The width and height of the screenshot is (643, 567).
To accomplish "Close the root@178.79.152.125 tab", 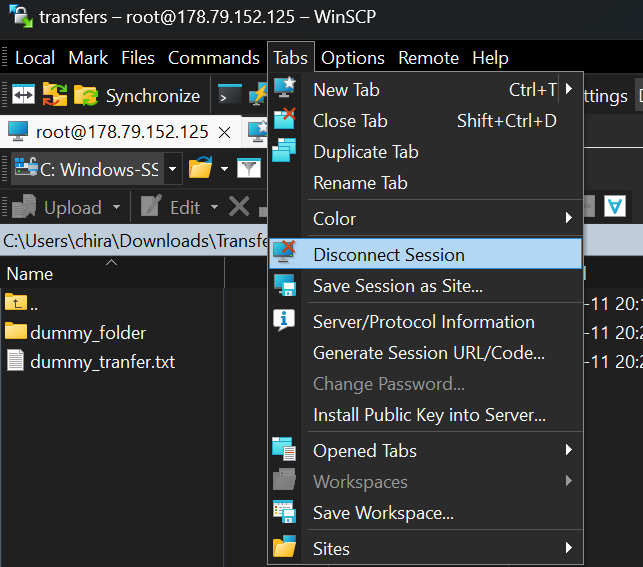I will pos(224,132).
